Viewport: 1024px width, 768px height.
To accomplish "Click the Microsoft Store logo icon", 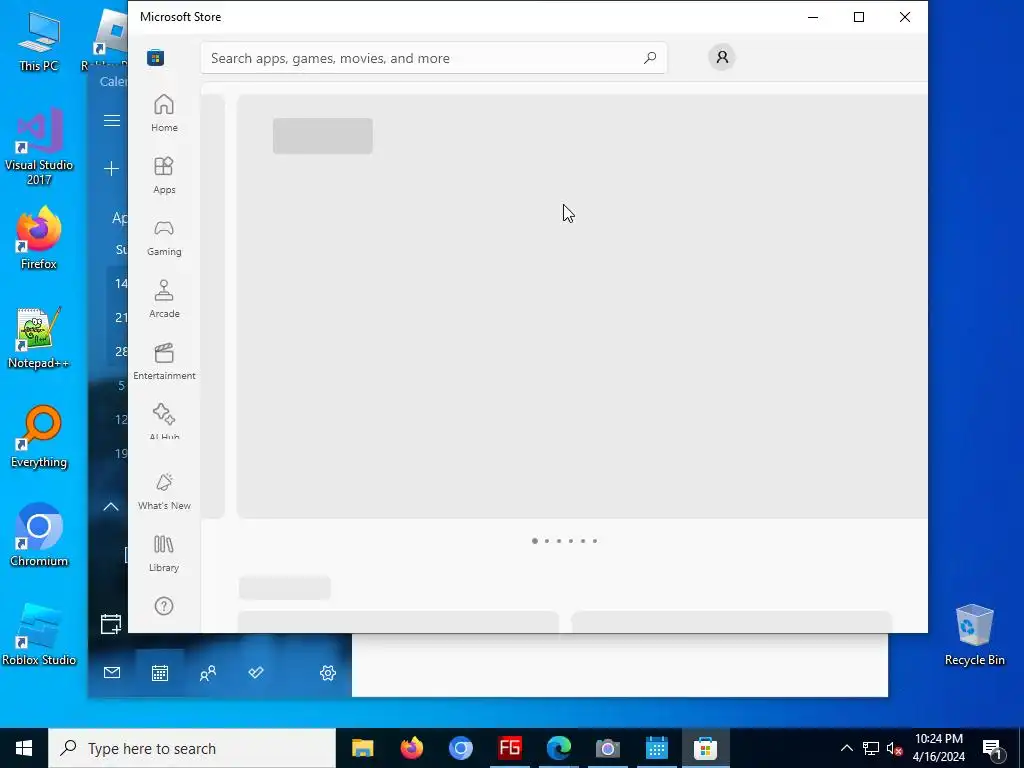I will pyautogui.click(x=155, y=57).
